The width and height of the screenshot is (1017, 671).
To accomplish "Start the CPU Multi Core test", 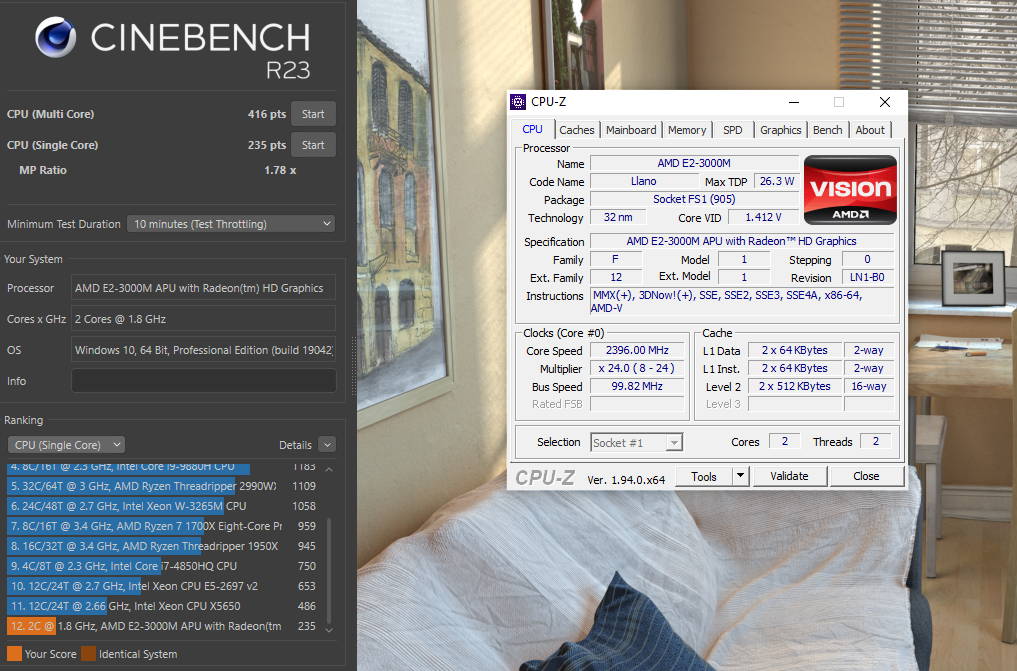I will click(x=313, y=114).
